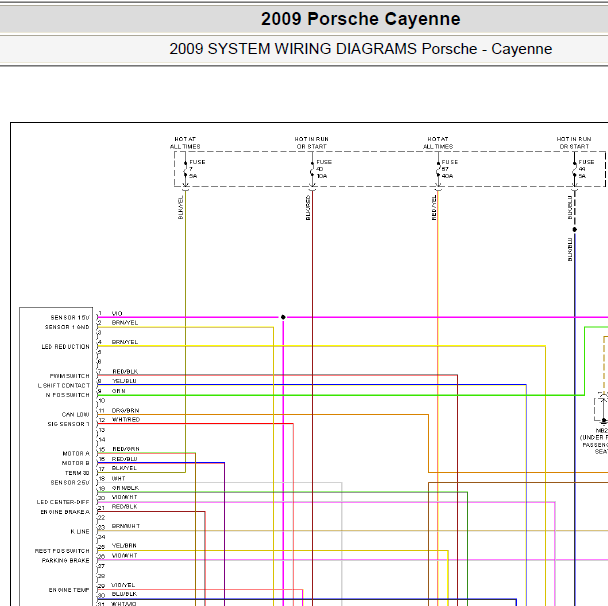Click the LED CENTER-DIFF connector label
Image resolution: width=608 pixels, height=606 pixels.
(x=63, y=502)
